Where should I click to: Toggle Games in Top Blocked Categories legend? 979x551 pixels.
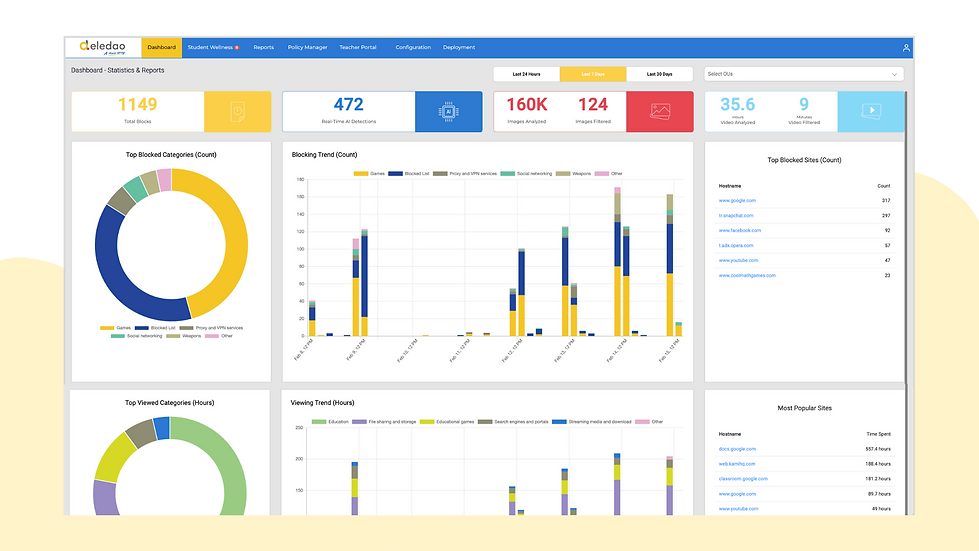[x=116, y=328]
